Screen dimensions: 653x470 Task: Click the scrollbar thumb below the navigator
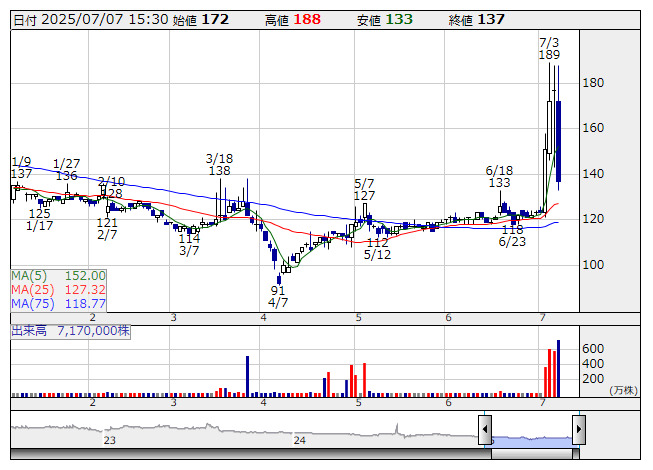pos(531,453)
